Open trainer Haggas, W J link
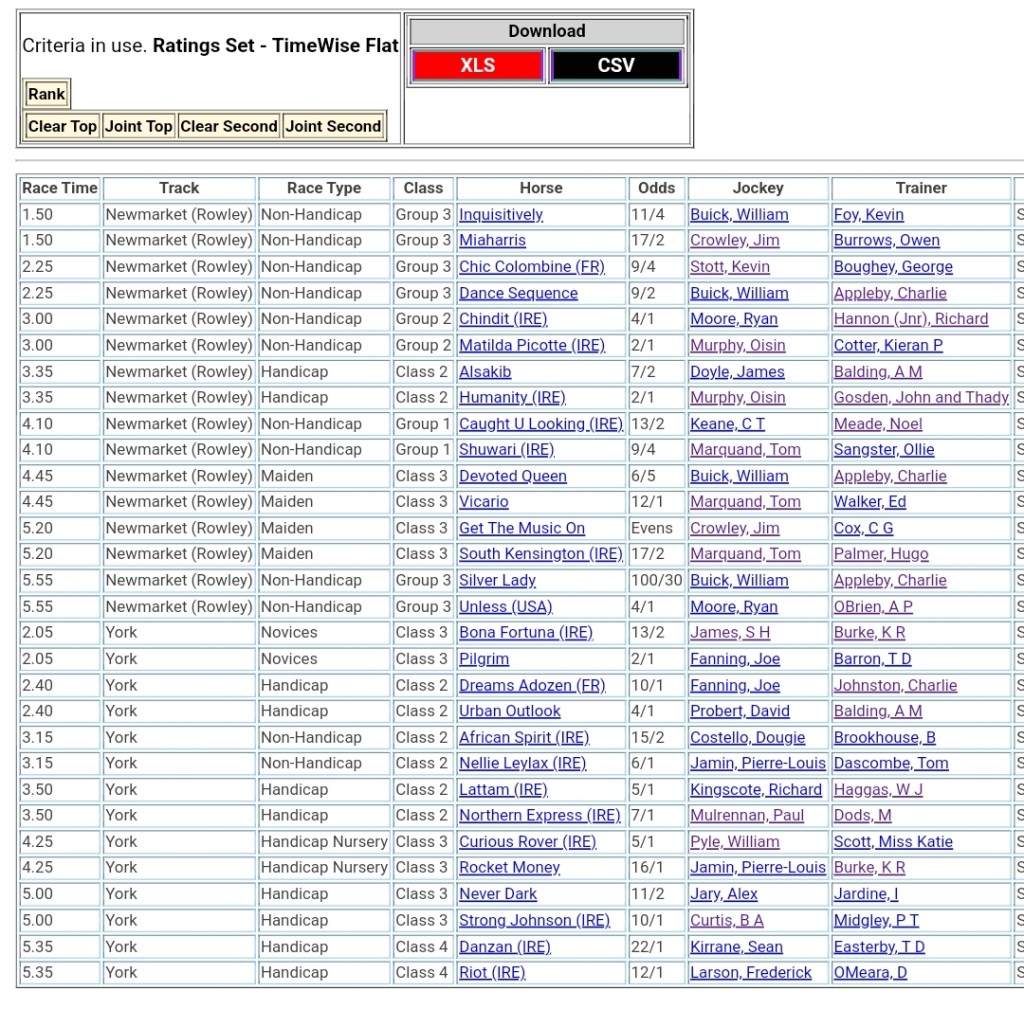The image size is (1024, 1009). coord(878,789)
